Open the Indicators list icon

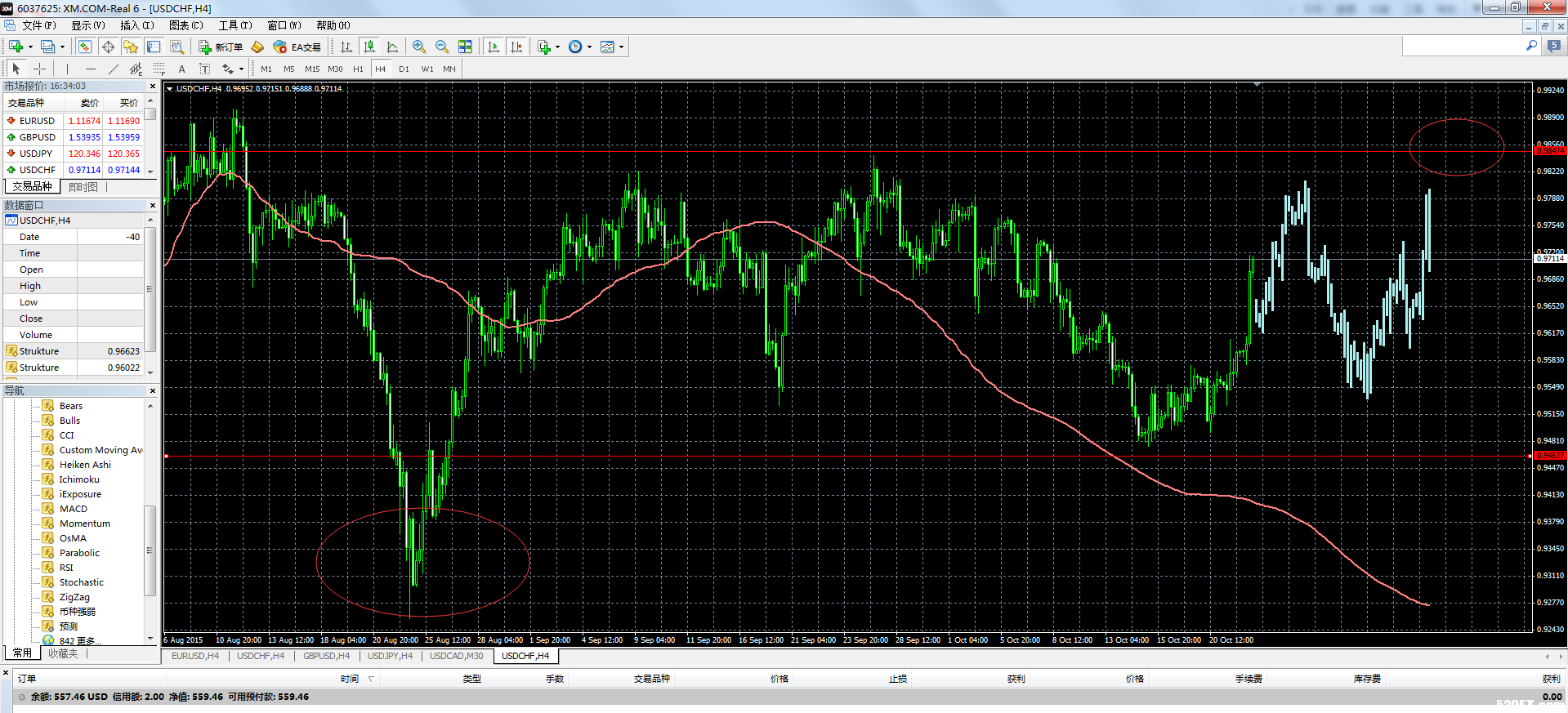click(x=543, y=47)
